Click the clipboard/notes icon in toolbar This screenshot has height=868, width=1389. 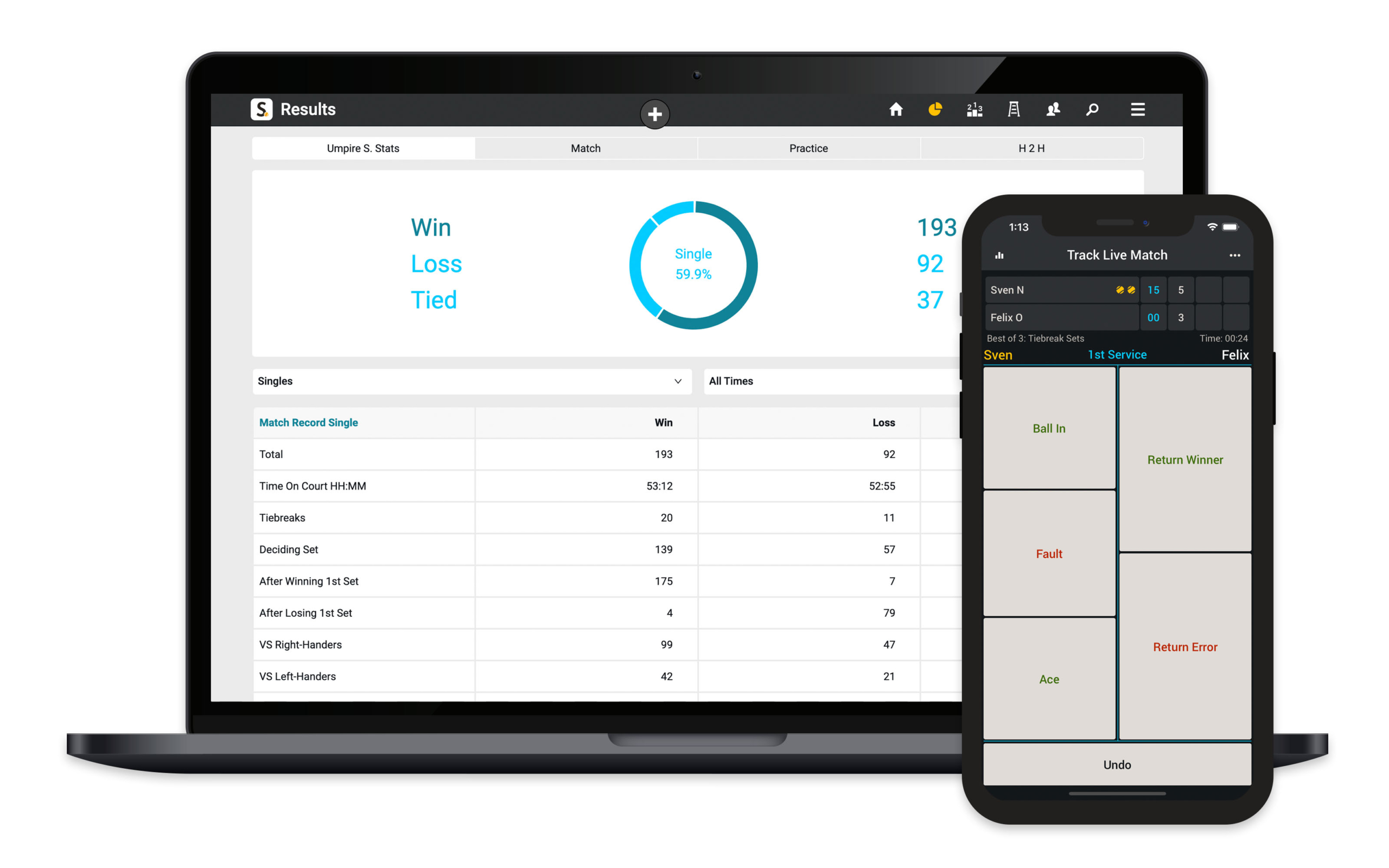[x=1014, y=110]
